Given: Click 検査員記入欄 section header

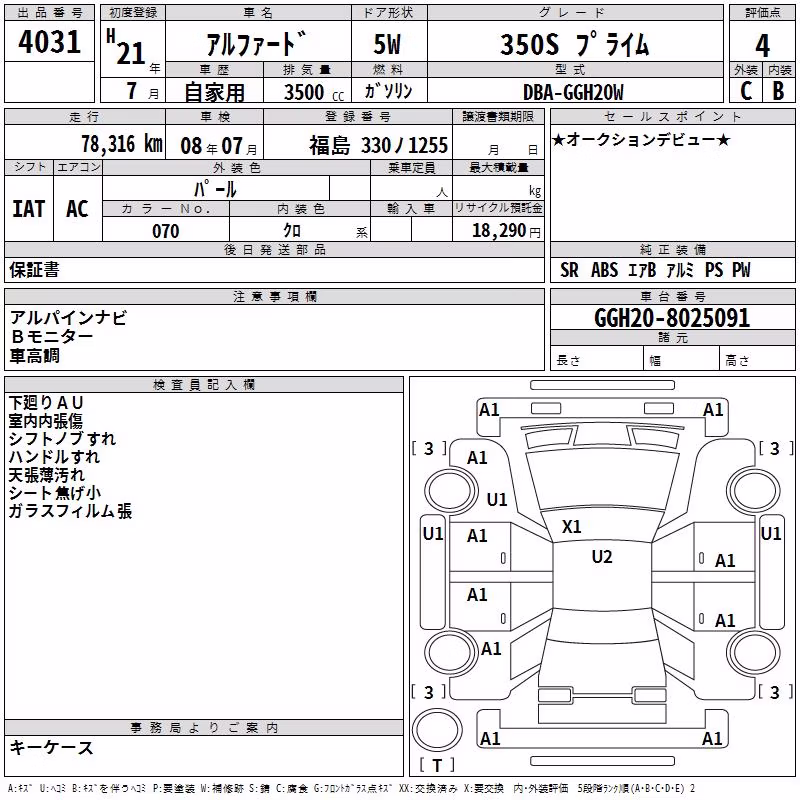Looking at the screenshot, I should coord(204,385).
